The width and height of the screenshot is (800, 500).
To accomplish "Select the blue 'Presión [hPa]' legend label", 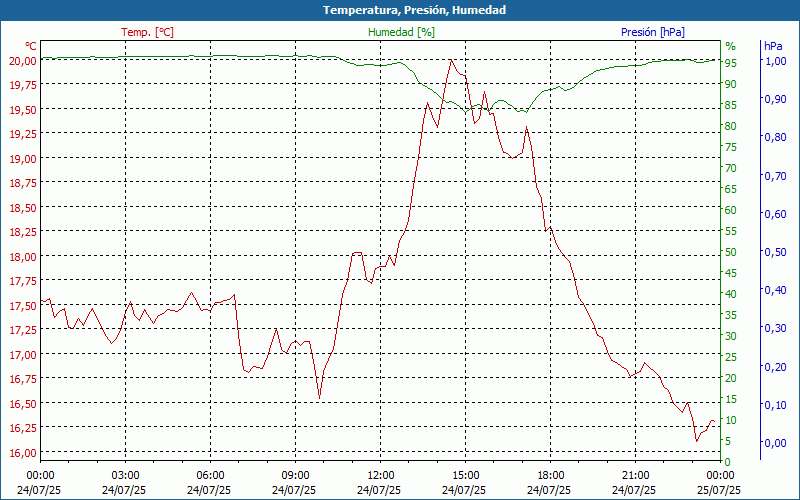I will coord(653,32).
